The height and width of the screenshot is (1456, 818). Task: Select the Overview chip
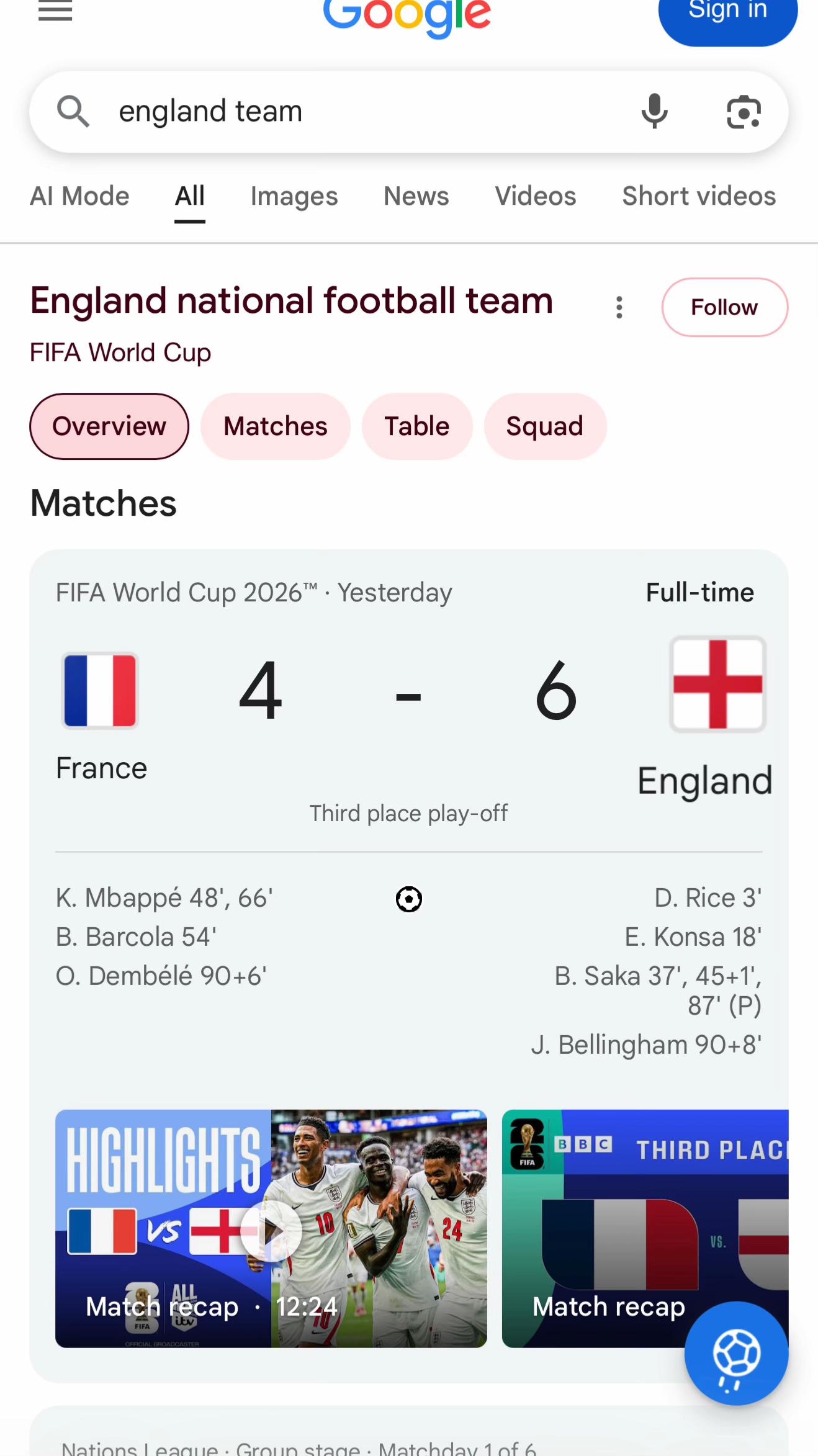pyautogui.click(x=109, y=426)
